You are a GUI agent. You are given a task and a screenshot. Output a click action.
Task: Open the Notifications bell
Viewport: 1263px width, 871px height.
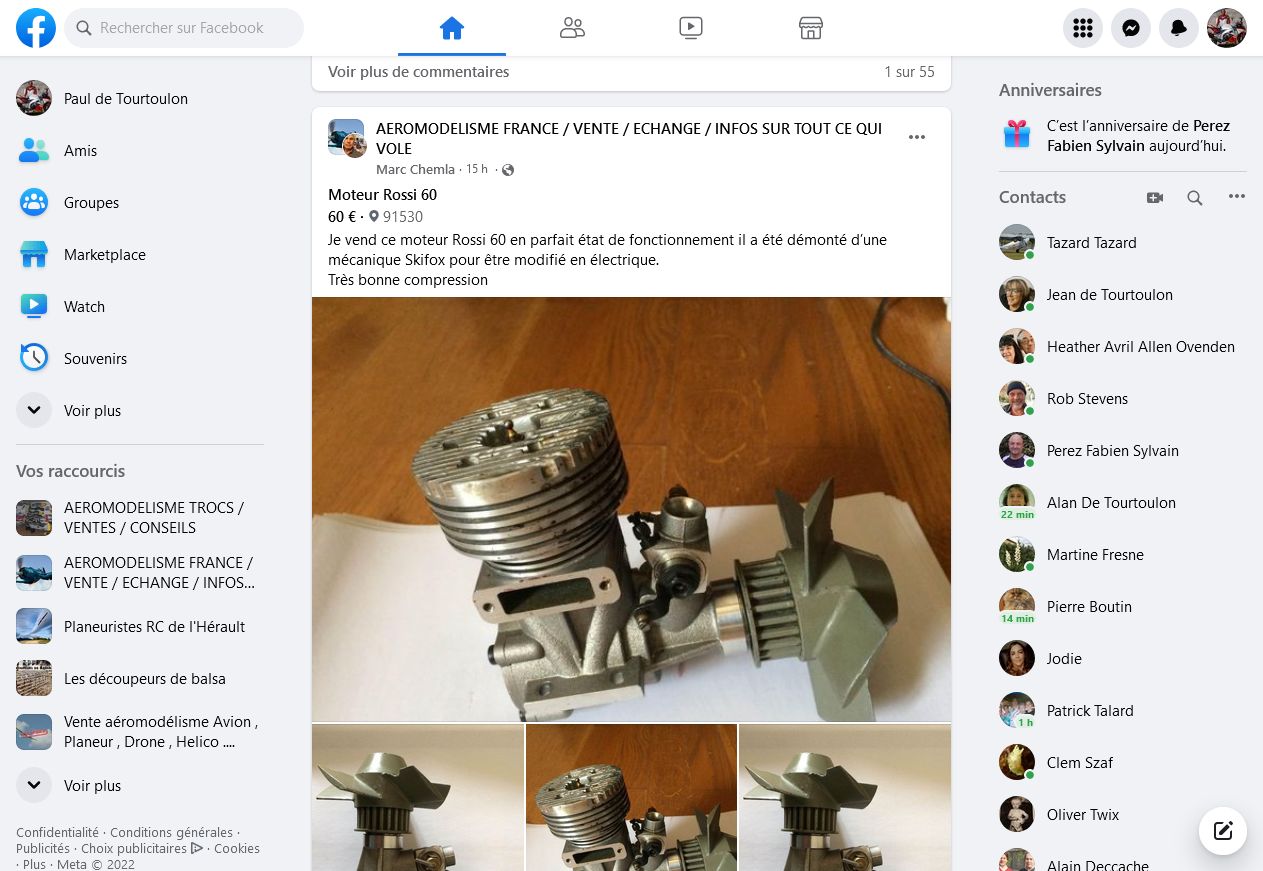(1179, 28)
